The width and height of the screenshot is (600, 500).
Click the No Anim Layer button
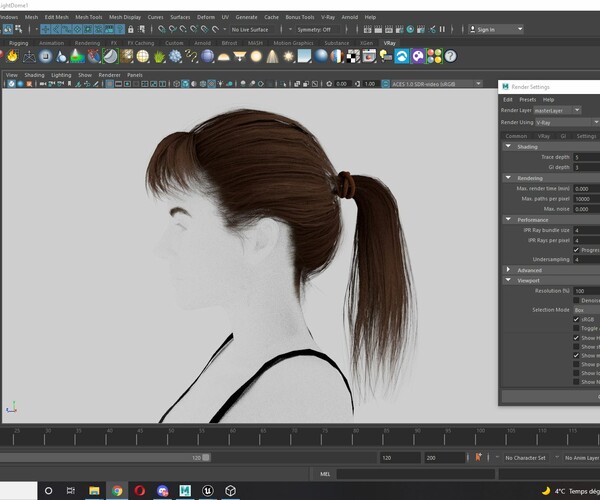pos(582,458)
